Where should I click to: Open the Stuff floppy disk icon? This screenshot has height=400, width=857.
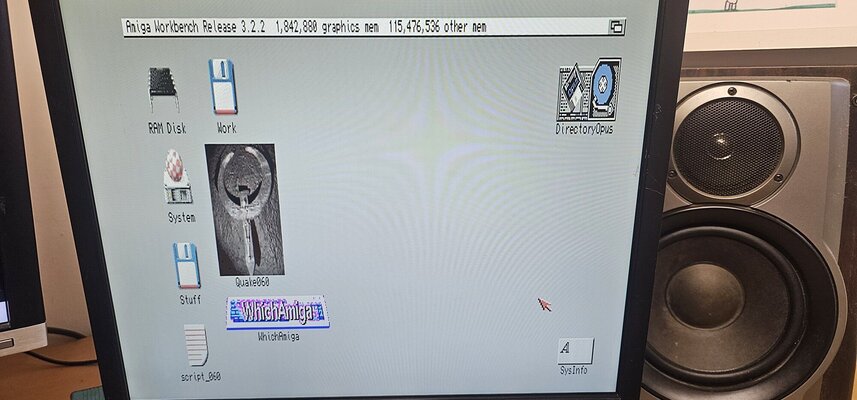tap(187, 265)
